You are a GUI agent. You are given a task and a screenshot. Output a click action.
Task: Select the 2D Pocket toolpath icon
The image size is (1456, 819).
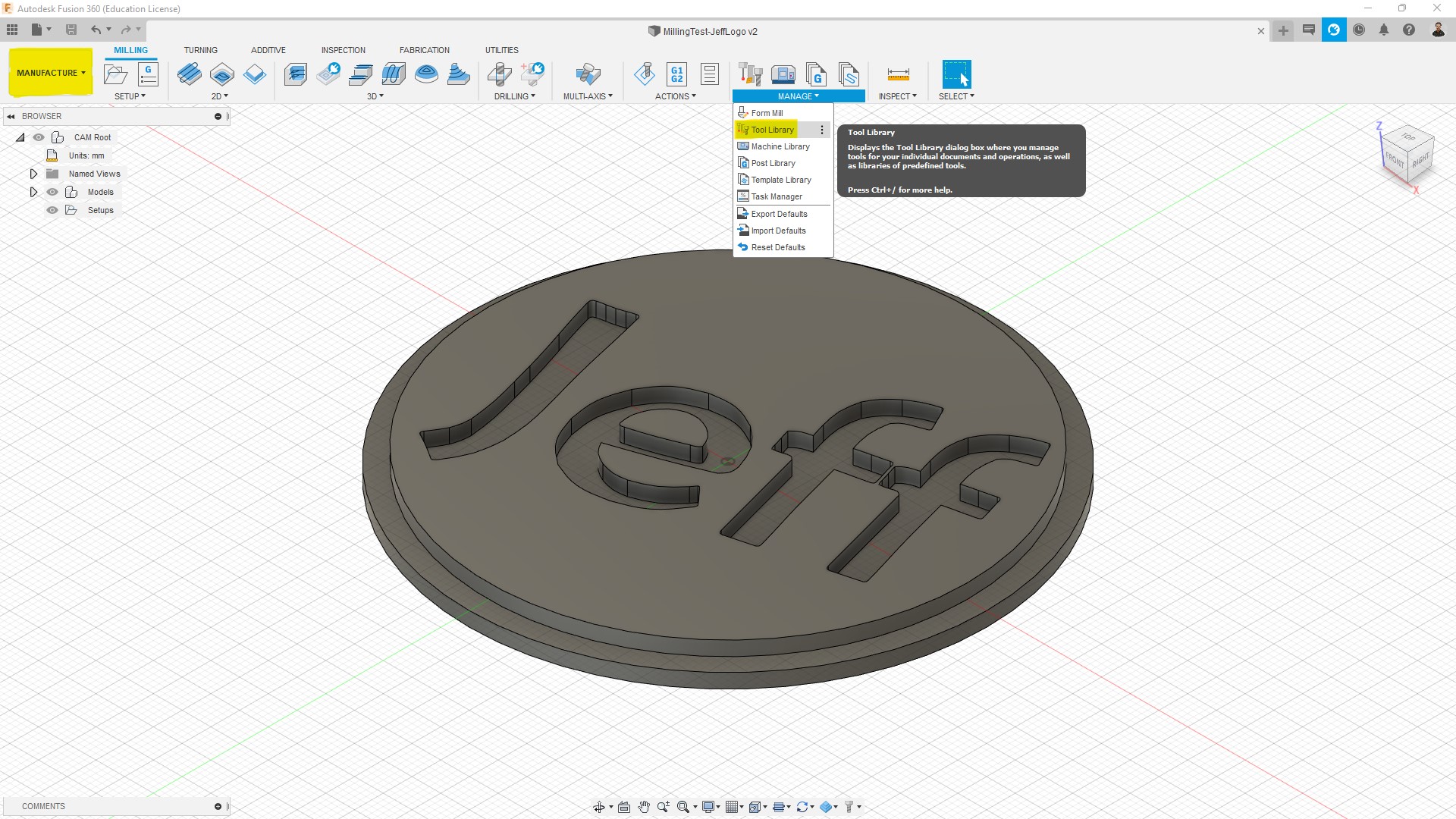pos(222,74)
